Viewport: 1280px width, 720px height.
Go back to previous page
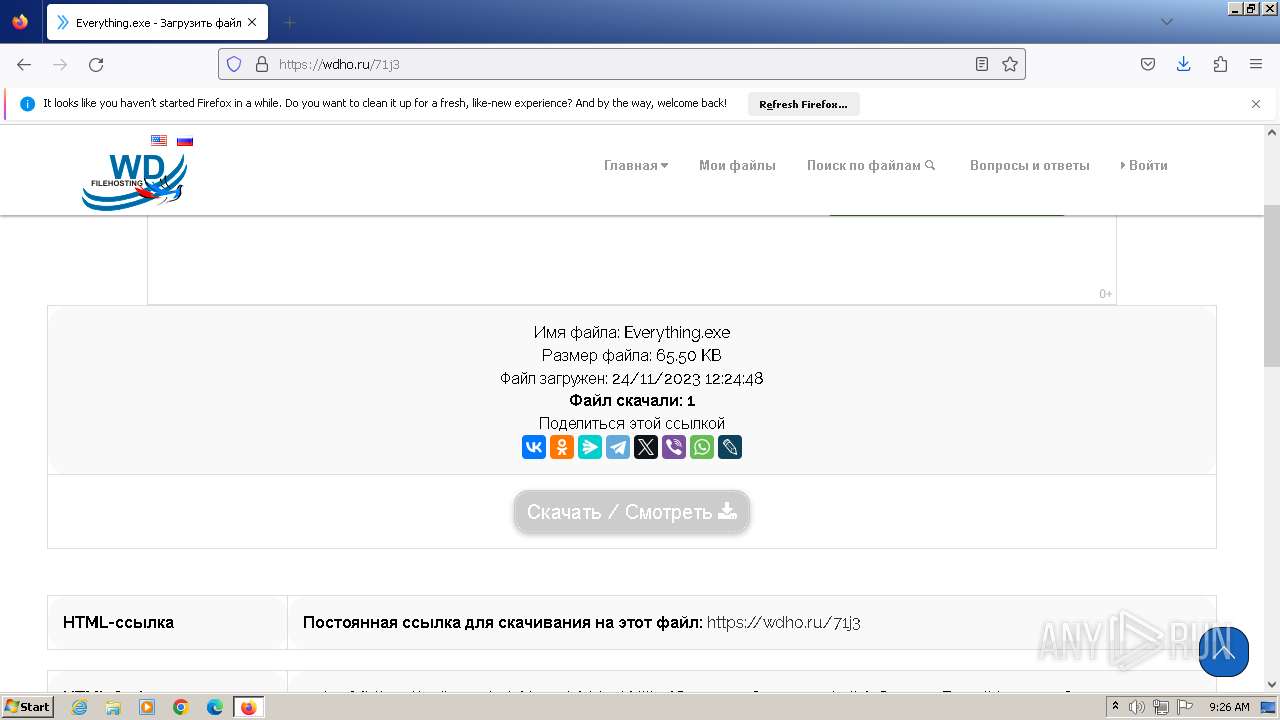24,64
